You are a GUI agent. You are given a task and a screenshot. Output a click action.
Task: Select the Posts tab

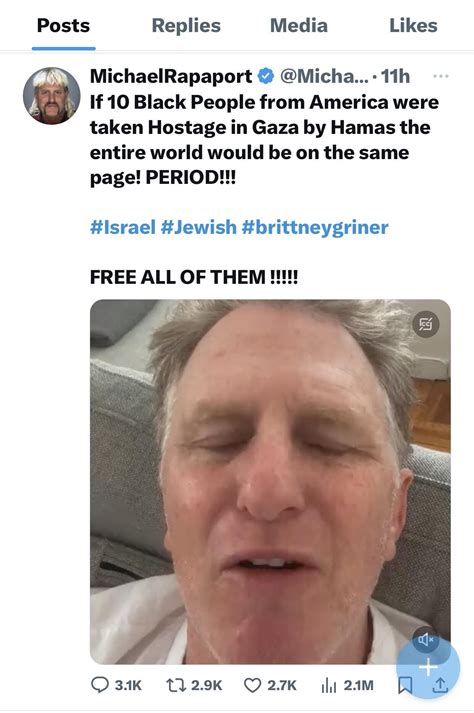click(63, 25)
